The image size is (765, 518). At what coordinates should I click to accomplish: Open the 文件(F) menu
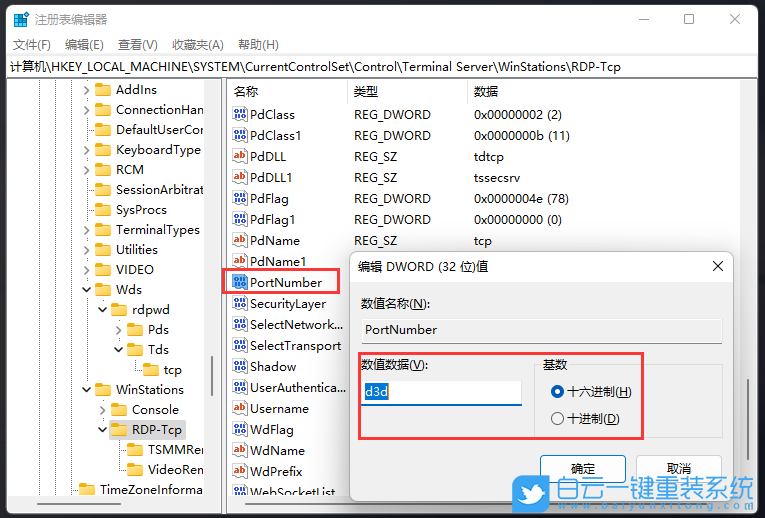click(32, 45)
